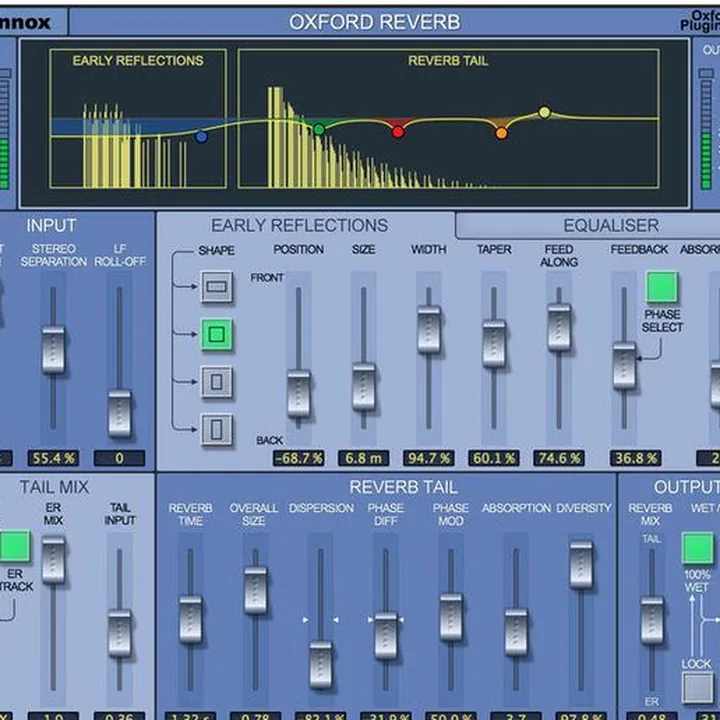Click the Feed Along slider handle
This screenshot has width=720, height=720.
[x=559, y=327]
